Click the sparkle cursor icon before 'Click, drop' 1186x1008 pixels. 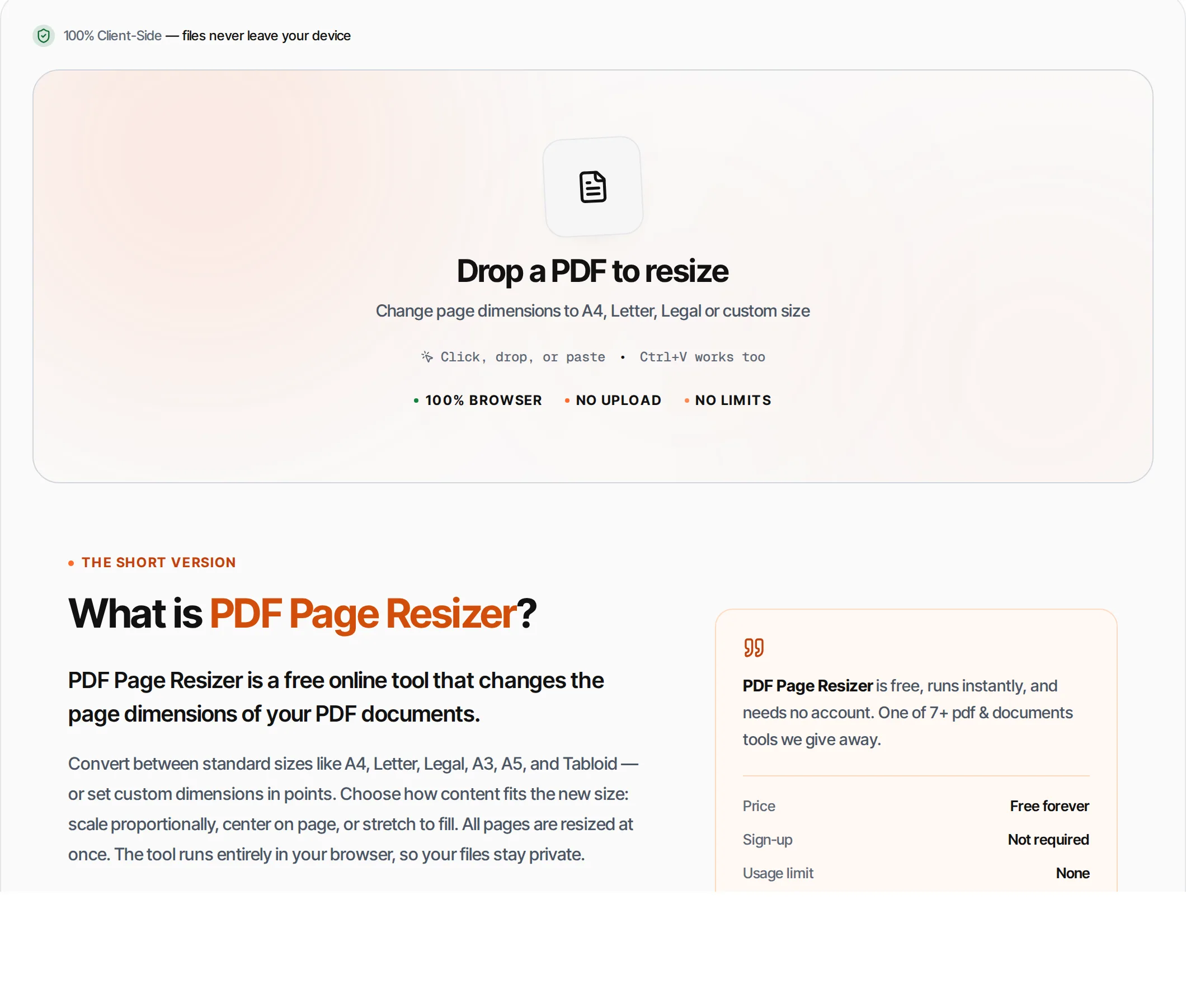(x=427, y=357)
